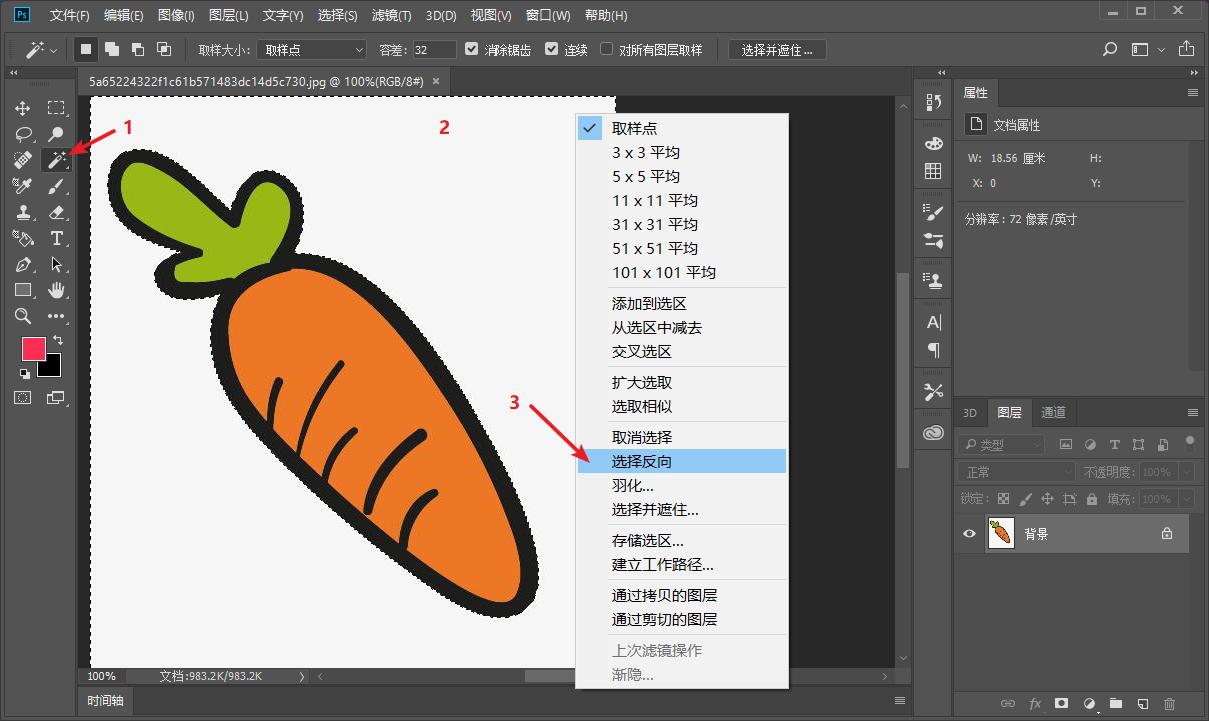The height and width of the screenshot is (721, 1209).
Task: Open the Clone Source panel icon
Action: point(933,280)
